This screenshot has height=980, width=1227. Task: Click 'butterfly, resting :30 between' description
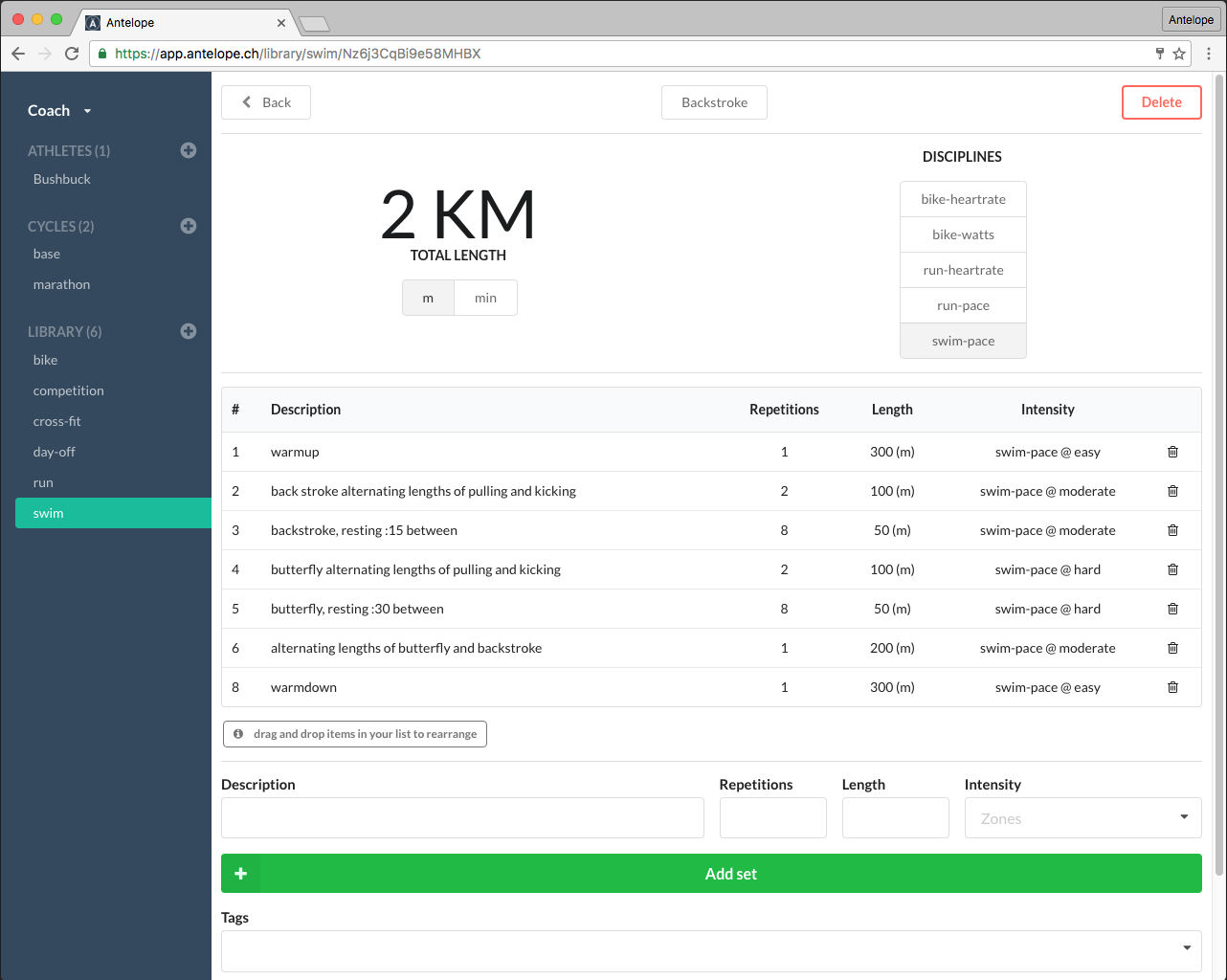(357, 609)
